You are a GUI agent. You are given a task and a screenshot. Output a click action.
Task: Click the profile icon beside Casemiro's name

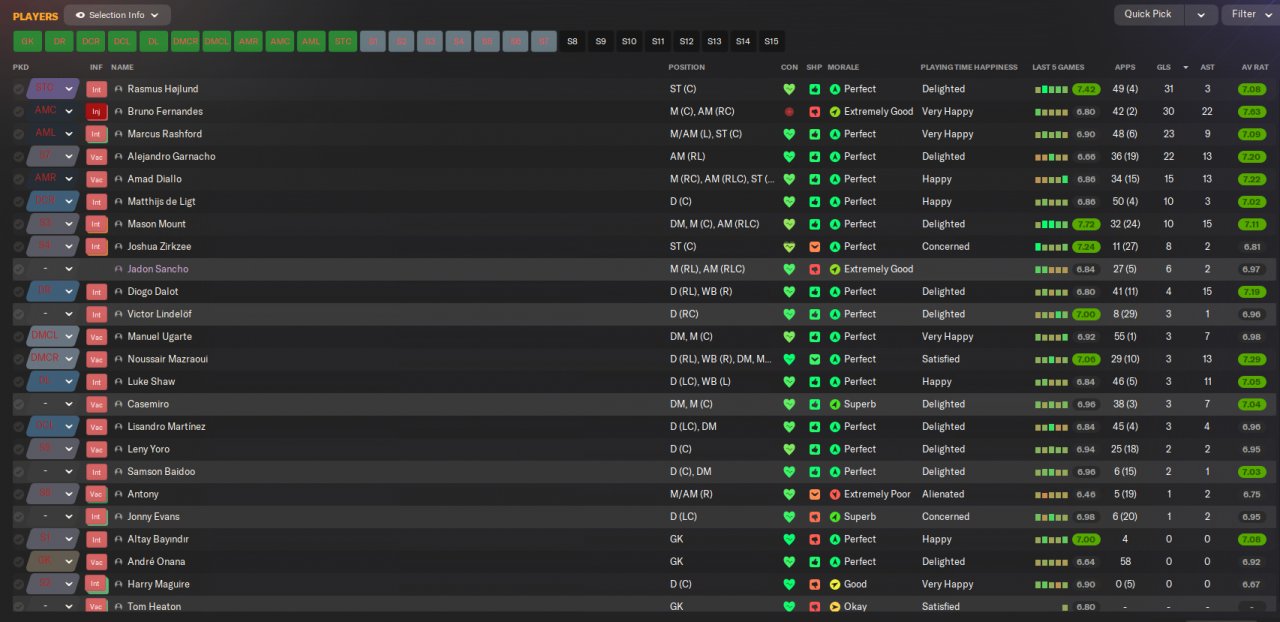pos(119,404)
